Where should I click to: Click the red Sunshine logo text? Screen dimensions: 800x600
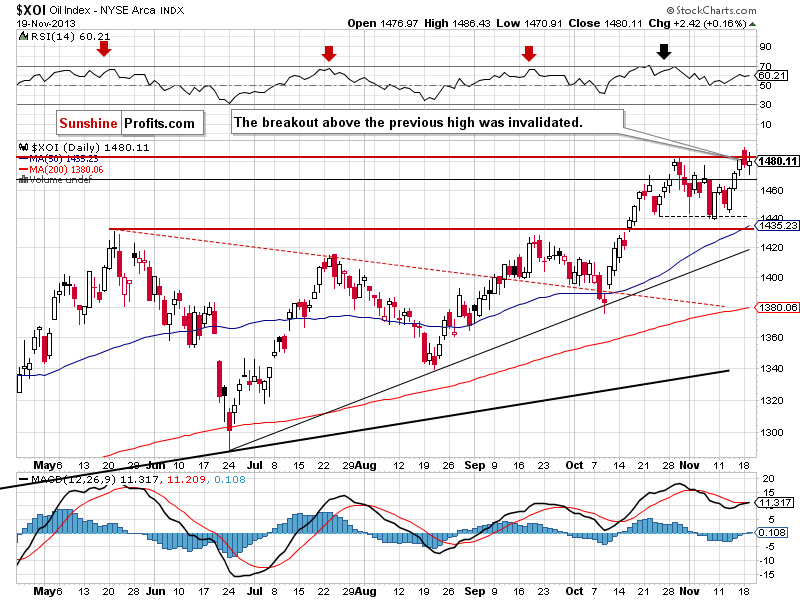[88, 123]
